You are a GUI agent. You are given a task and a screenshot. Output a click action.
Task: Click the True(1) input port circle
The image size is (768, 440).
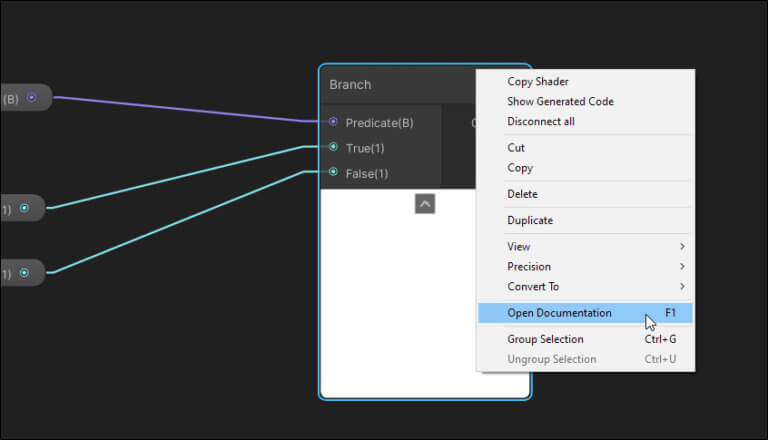(x=333, y=147)
